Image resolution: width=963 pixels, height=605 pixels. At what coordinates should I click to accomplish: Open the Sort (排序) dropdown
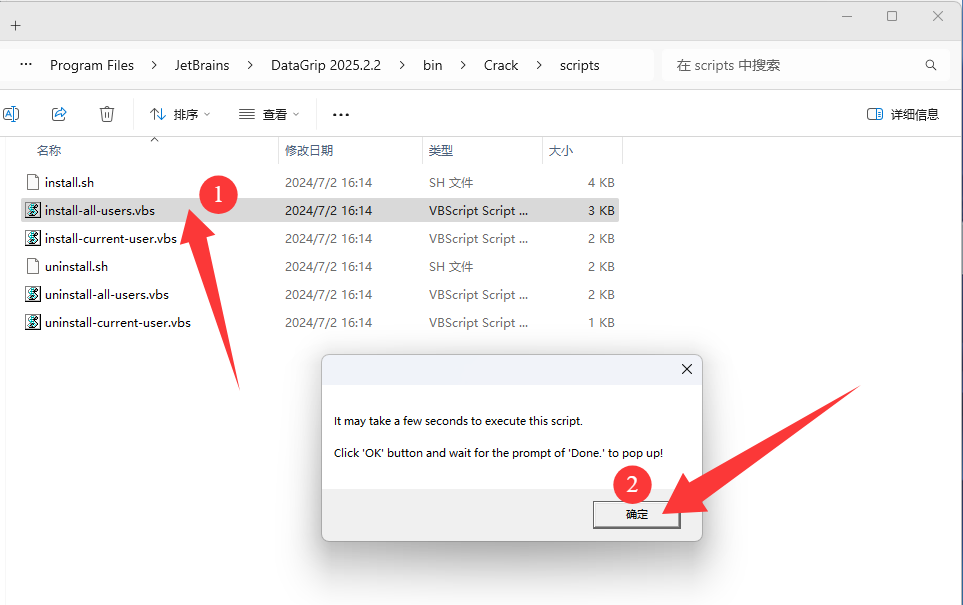[x=179, y=114]
